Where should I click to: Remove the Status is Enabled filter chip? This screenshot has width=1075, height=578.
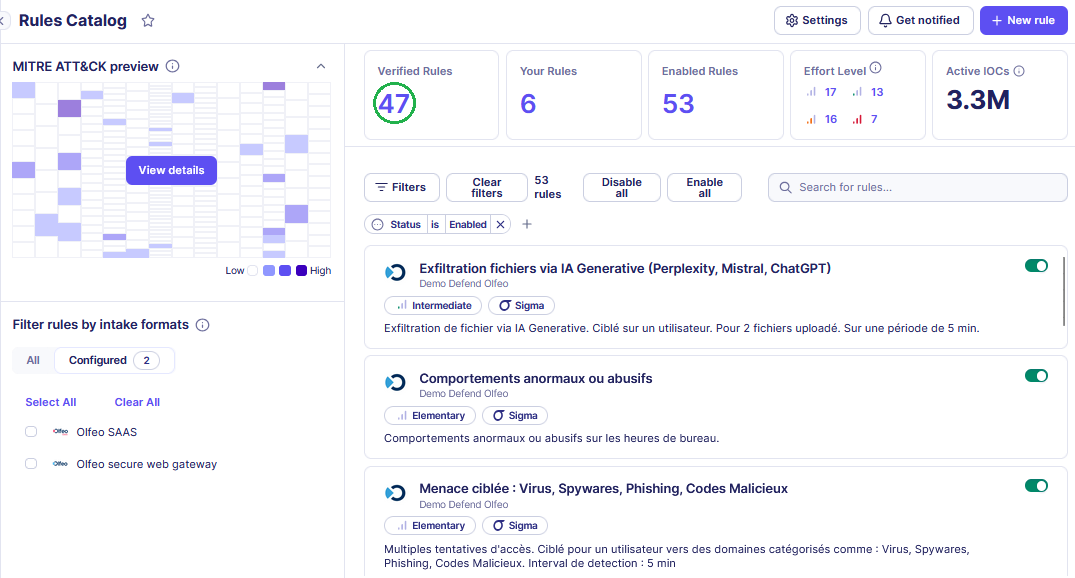click(501, 225)
